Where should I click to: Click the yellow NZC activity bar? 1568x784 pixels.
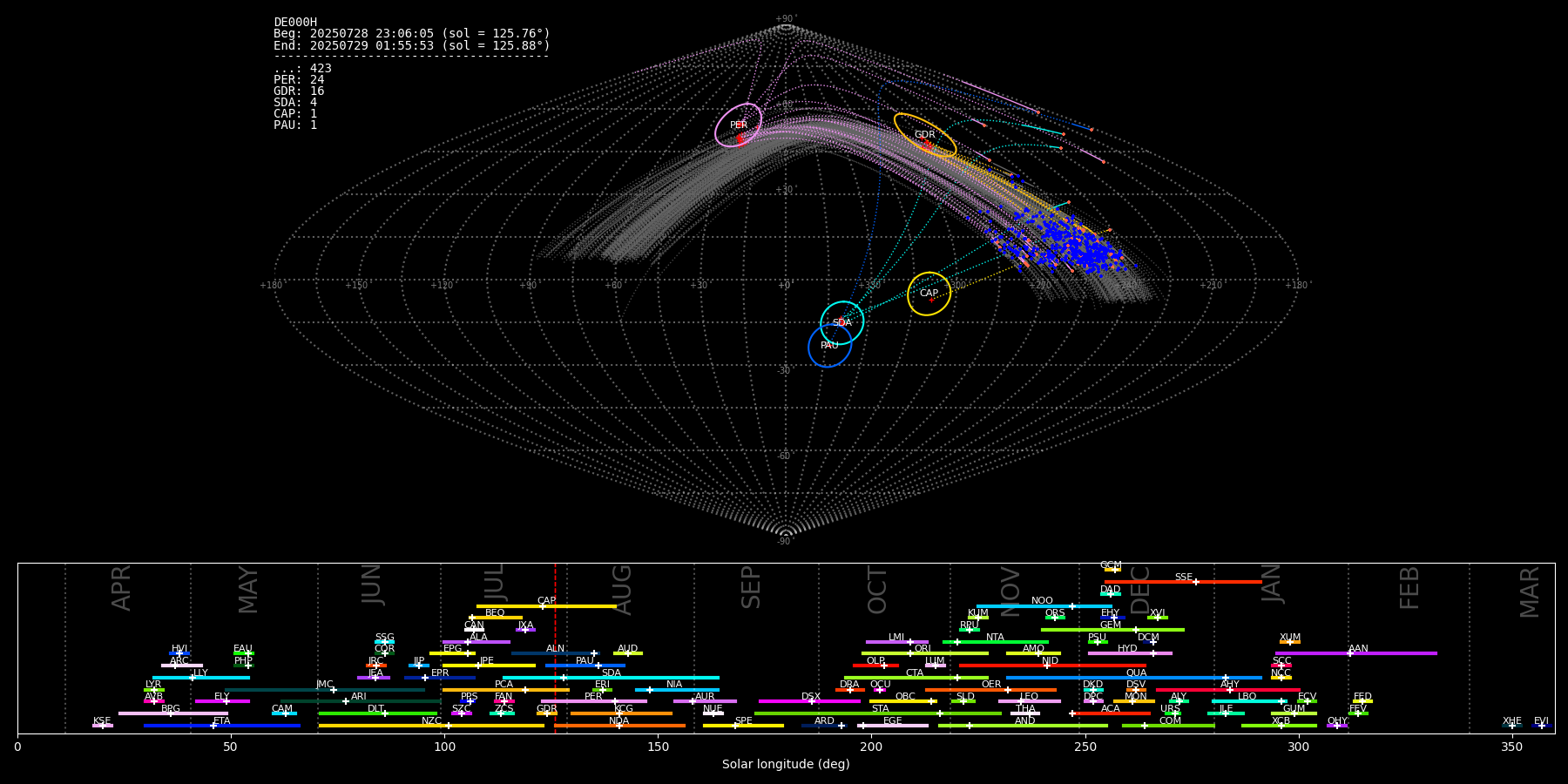point(431,726)
